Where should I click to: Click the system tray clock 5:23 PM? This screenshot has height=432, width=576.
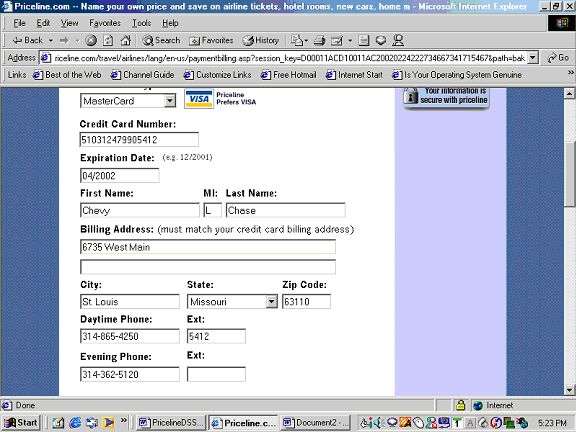(x=552, y=423)
